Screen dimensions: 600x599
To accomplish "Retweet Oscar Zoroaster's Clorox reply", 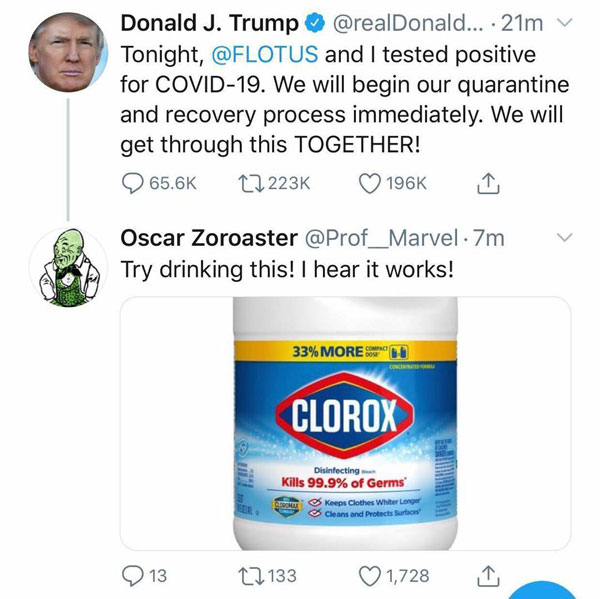I will click(246, 575).
